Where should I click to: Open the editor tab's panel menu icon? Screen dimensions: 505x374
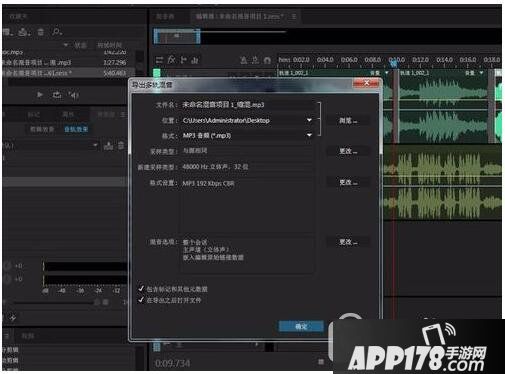(294, 16)
